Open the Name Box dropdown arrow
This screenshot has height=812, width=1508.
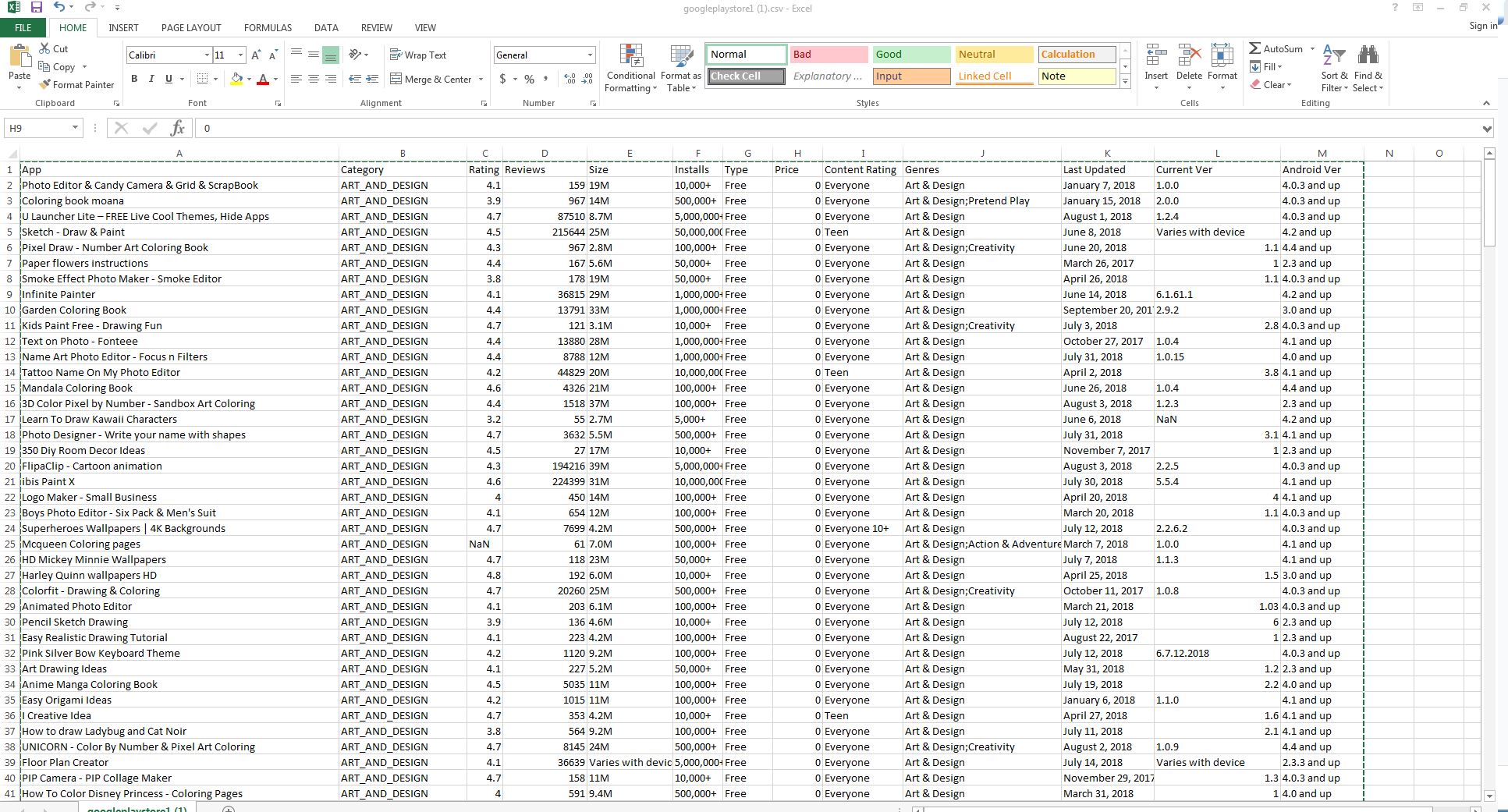75,128
